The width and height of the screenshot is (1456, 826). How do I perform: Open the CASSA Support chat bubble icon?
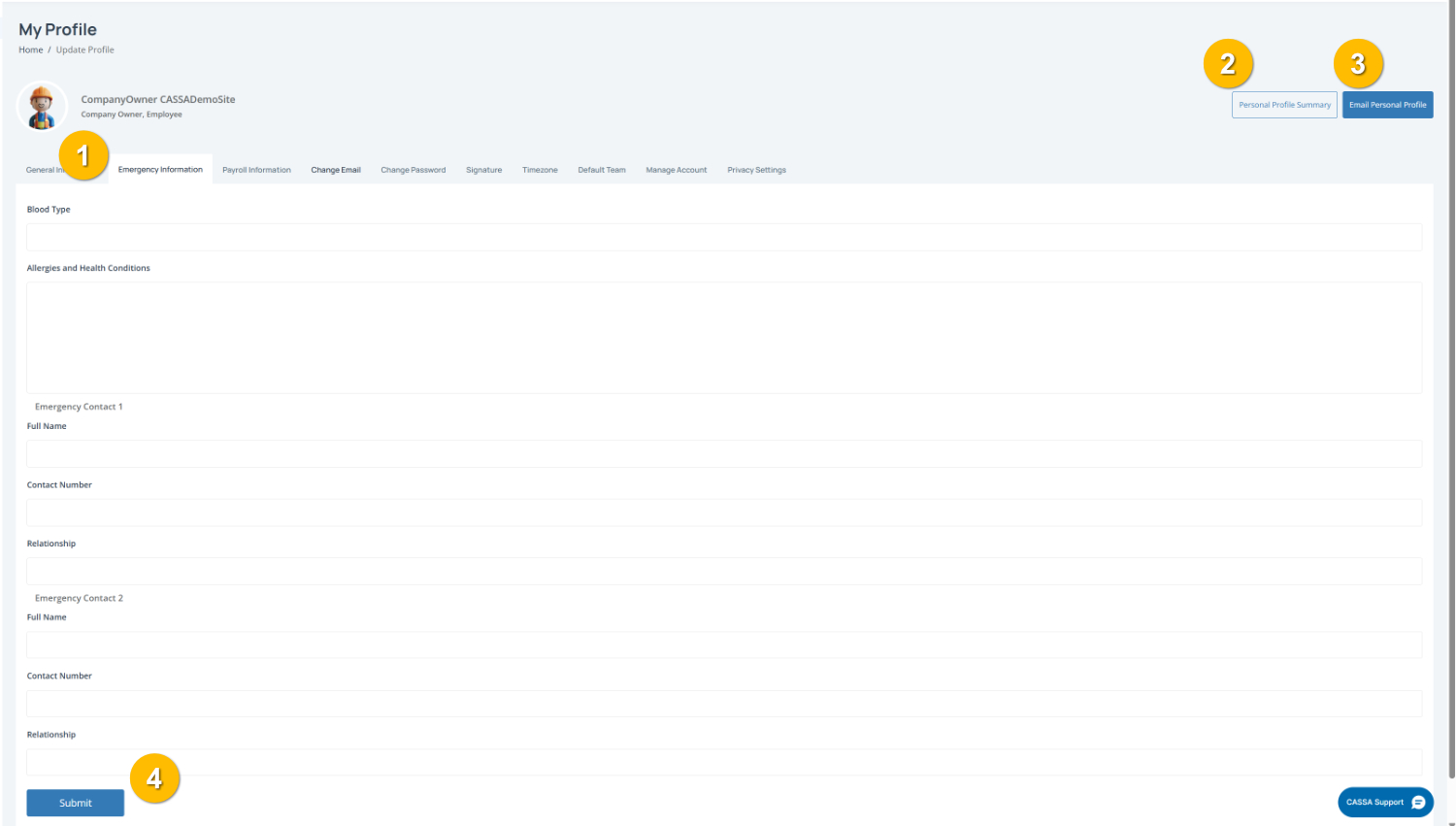click(1418, 802)
